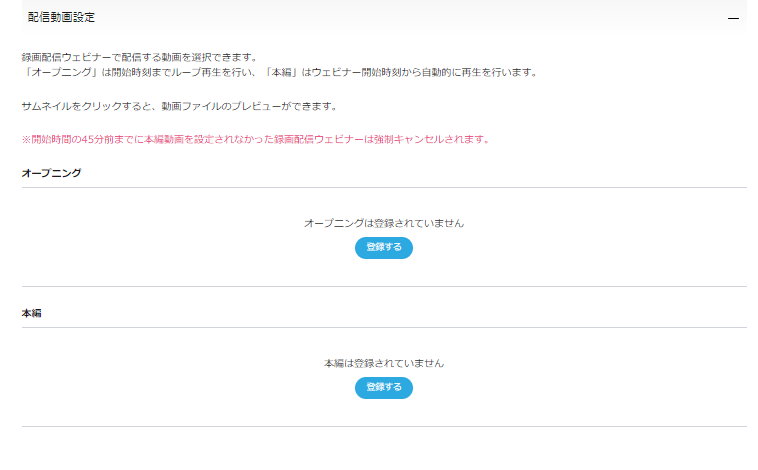Click the divider separating オープニング and 本編 sections

pyautogui.click(x=383, y=286)
